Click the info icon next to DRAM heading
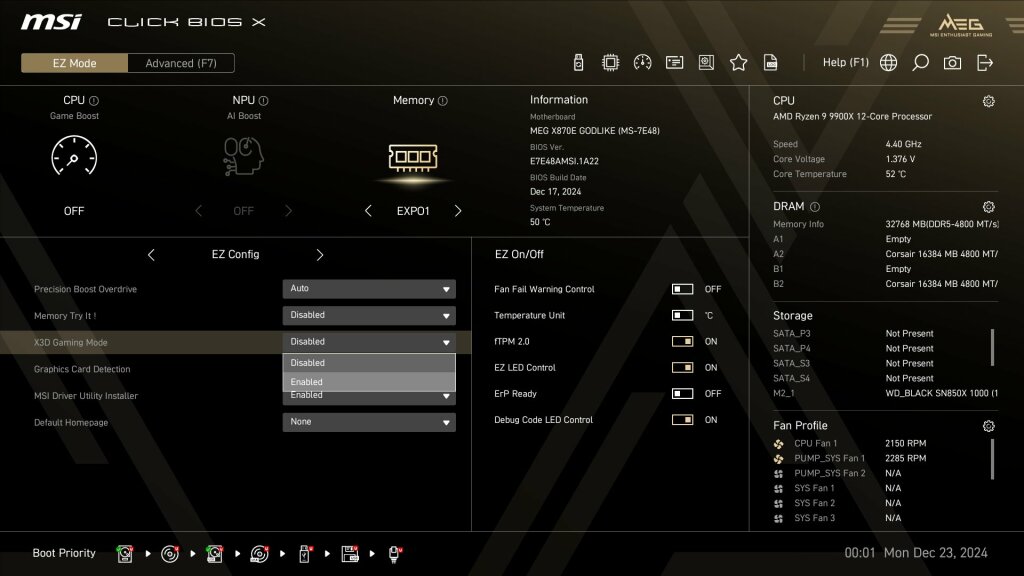 [815, 207]
